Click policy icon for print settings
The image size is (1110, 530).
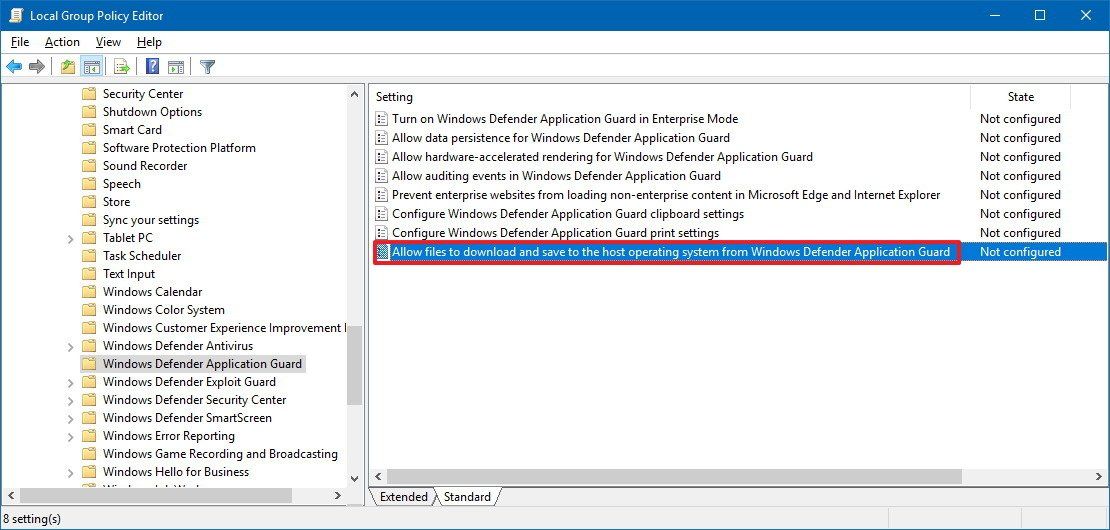tap(382, 233)
